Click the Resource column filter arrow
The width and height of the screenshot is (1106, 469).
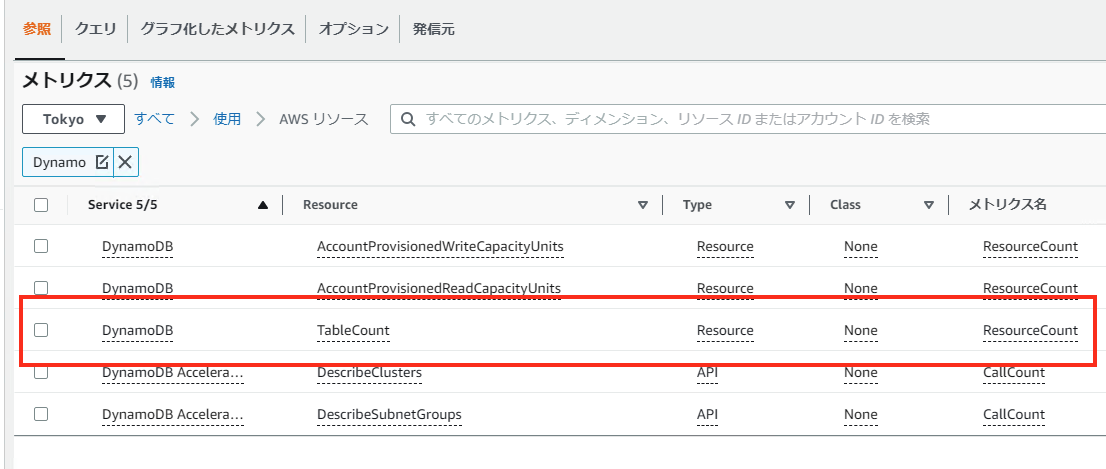tap(643, 205)
